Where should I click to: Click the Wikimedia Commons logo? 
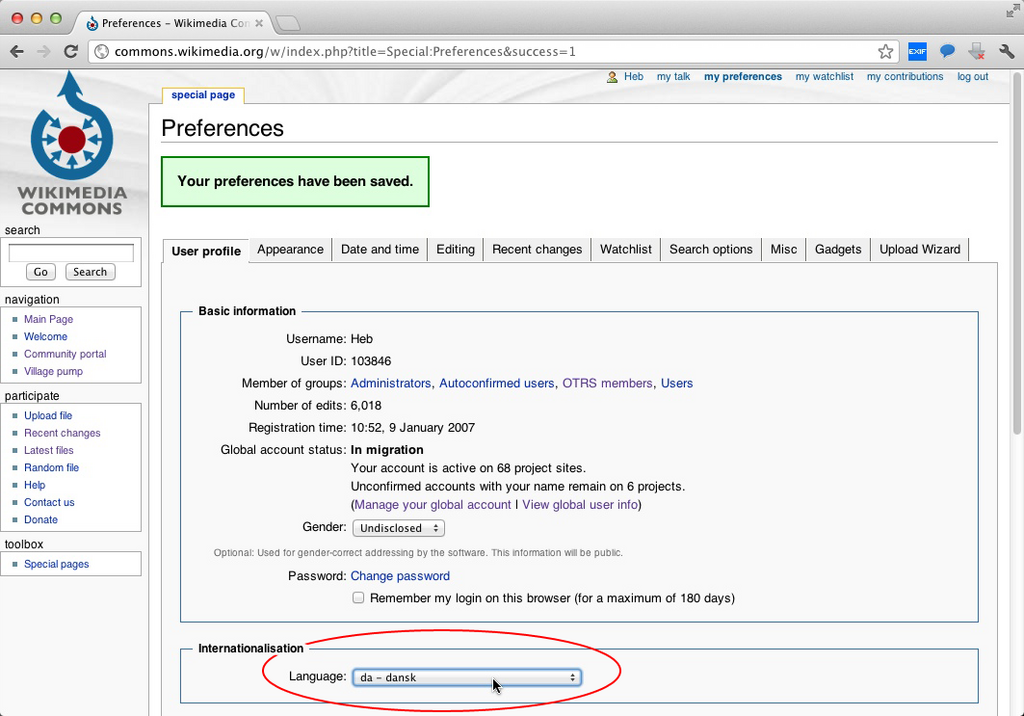click(72, 144)
